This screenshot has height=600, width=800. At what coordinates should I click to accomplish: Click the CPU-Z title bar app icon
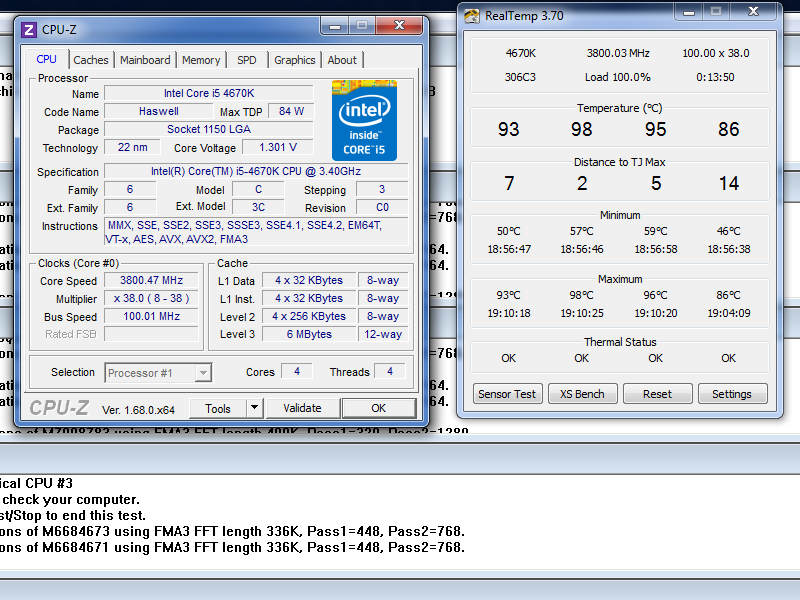(x=29, y=30)
